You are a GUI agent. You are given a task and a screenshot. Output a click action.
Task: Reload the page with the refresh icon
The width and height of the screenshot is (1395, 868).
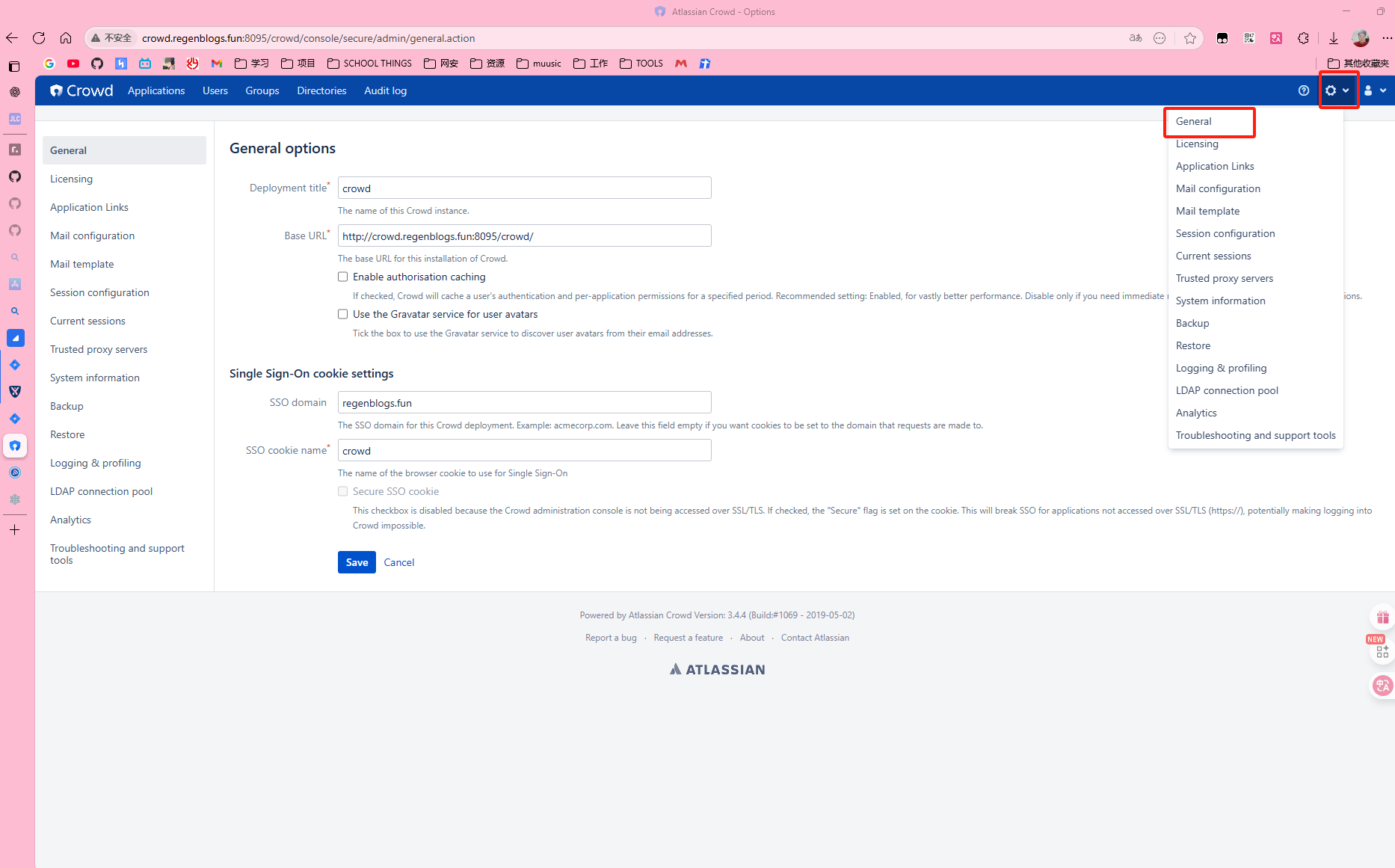39,38
